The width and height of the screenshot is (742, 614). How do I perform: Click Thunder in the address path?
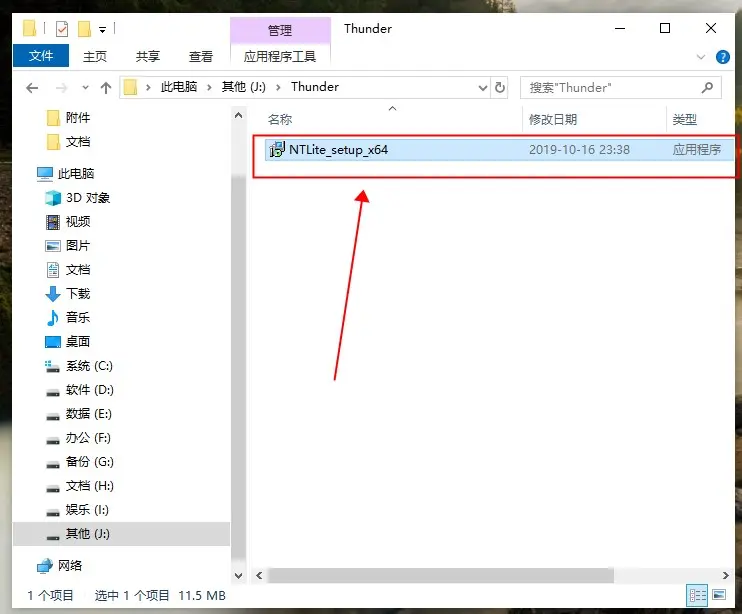315,87
